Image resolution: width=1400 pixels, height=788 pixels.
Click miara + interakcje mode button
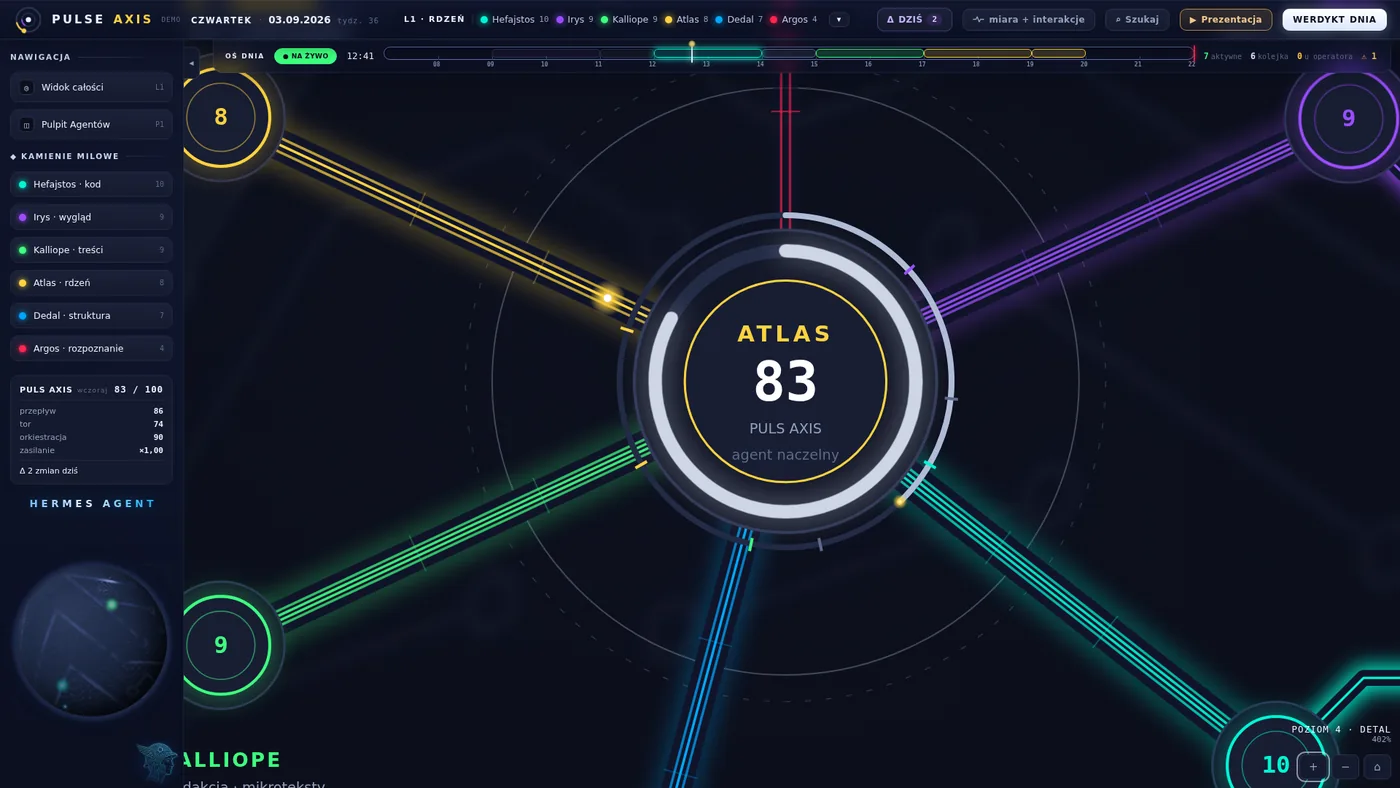point(1029,19)
